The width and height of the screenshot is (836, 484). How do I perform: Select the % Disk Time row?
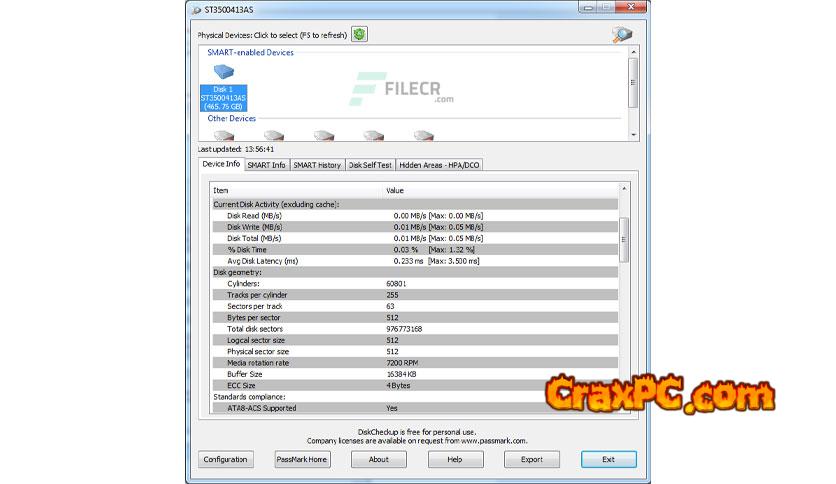(415, 249)
